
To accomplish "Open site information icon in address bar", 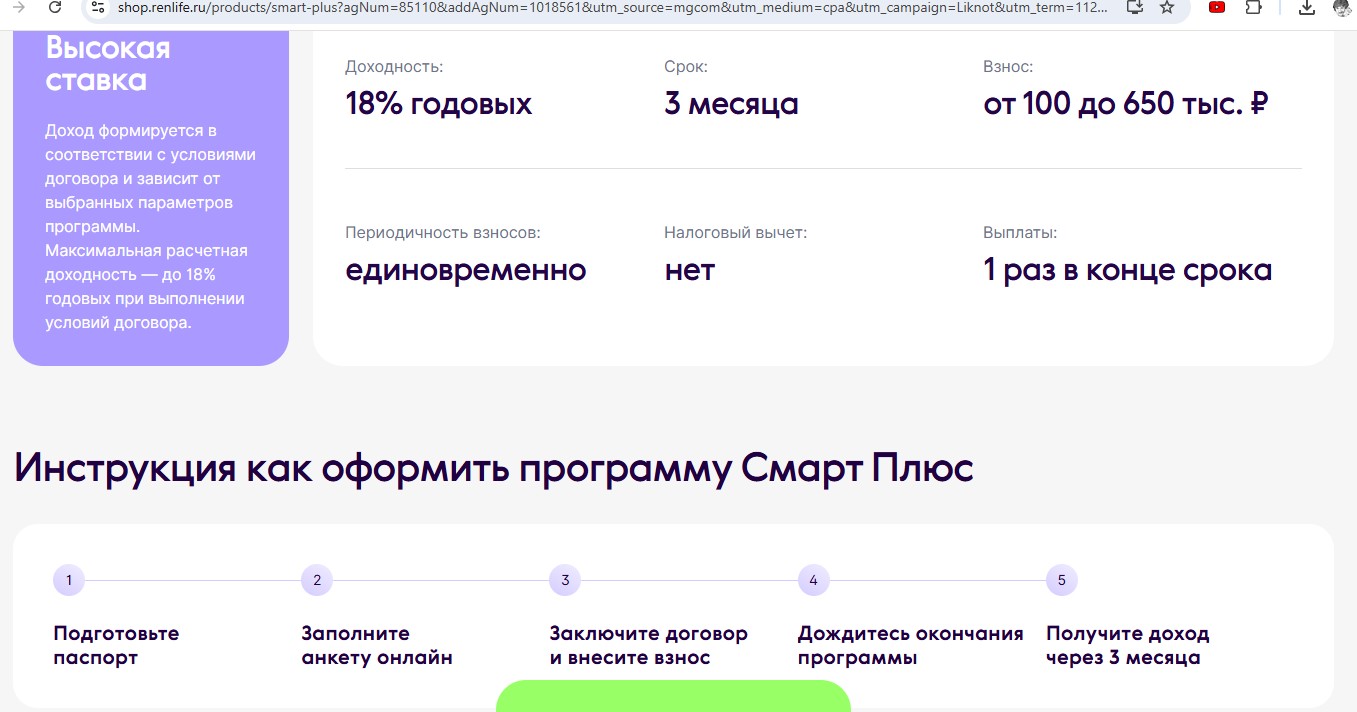I will tap(98, 7).
